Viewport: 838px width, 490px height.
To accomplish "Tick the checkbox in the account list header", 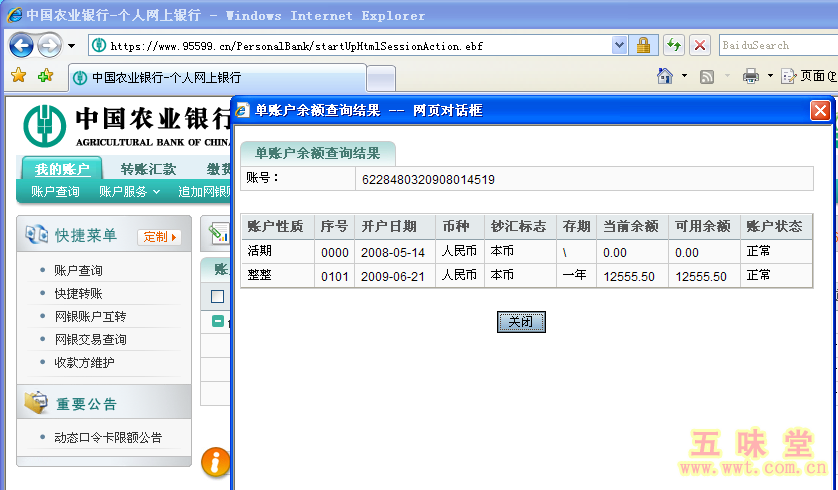I will point(217,296).
